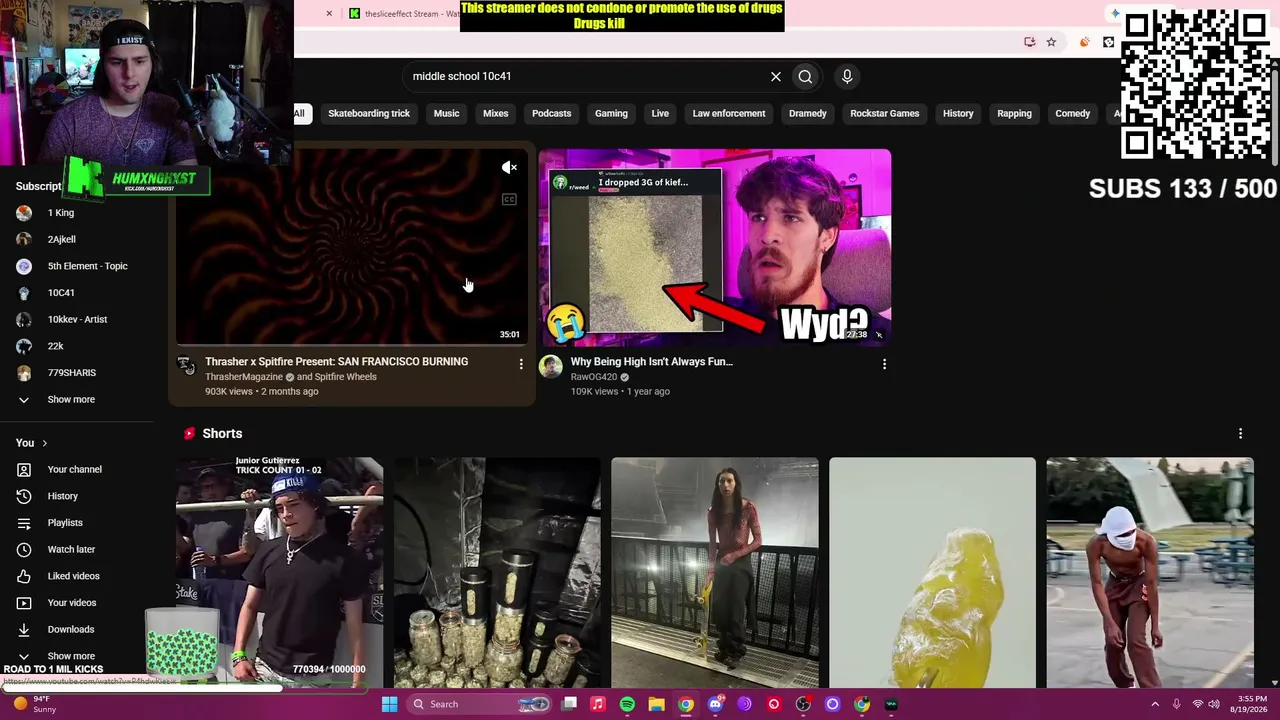Select the 'Skateboarding trick' filter chip
This screenshot has height=720, width=1280.
(x=369, y=113)
